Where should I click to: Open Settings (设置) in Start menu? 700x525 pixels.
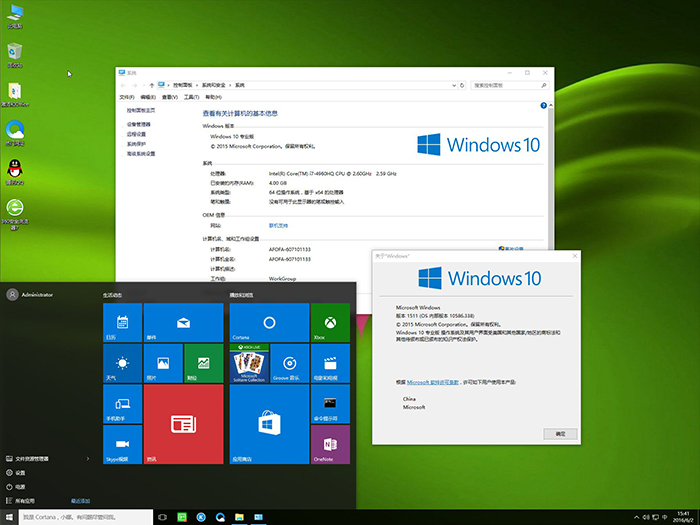coord(20,472)
